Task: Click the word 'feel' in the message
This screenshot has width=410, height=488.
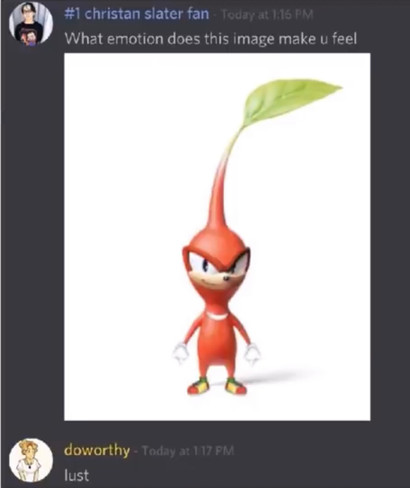Action: 343,39
